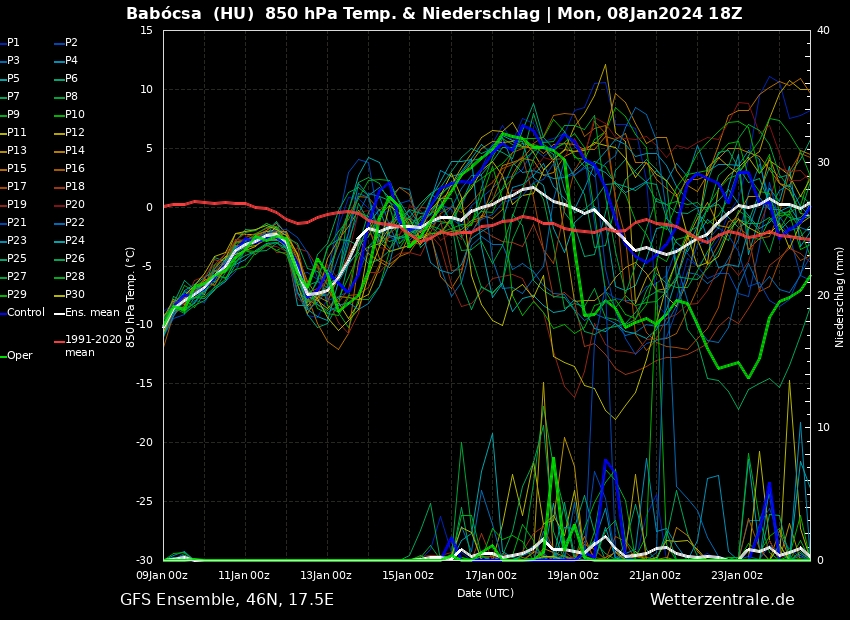Click the P1 legend entry
The width and height of the screenshot is (850, 620).
tap(13, 43)
